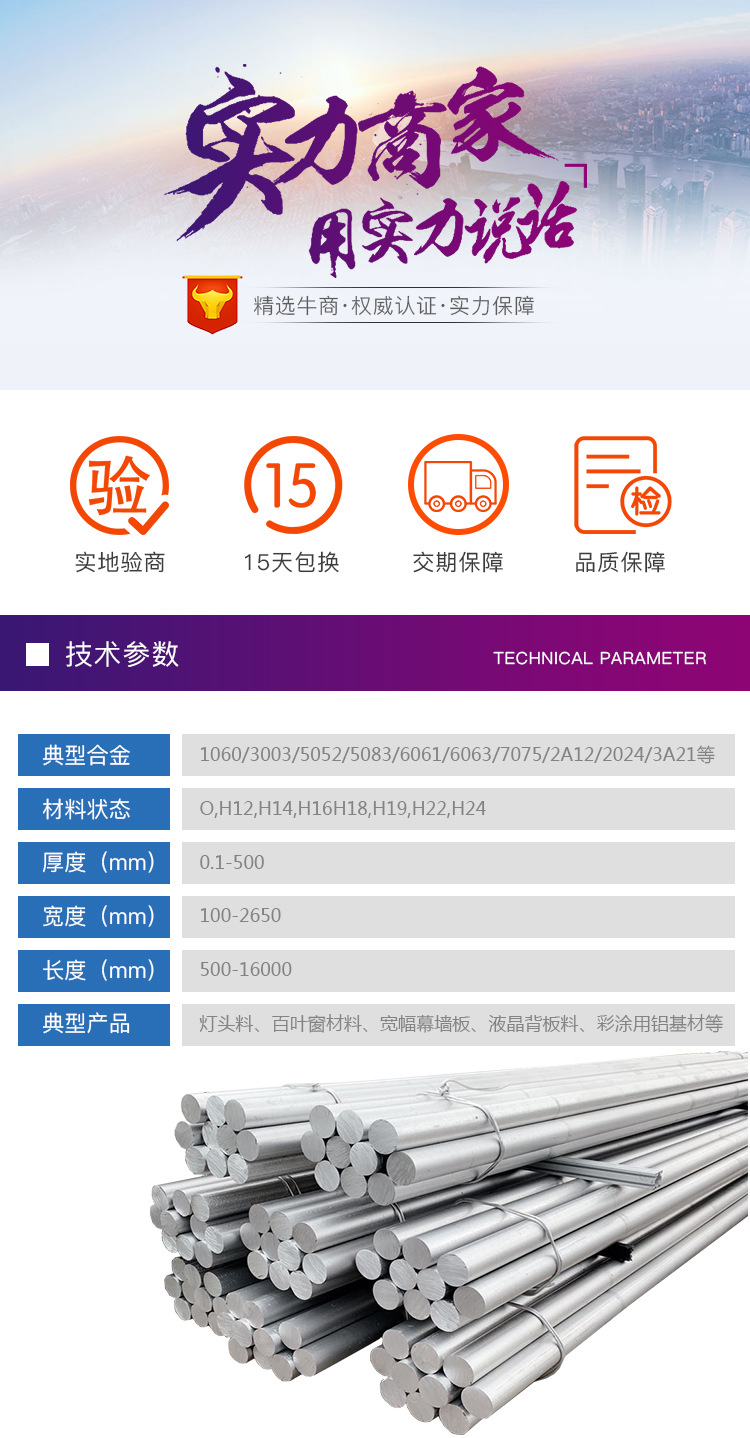This screenshot has height=1438, width=750.
Task: Click the orange 验 verification icon
Action: 120,485
